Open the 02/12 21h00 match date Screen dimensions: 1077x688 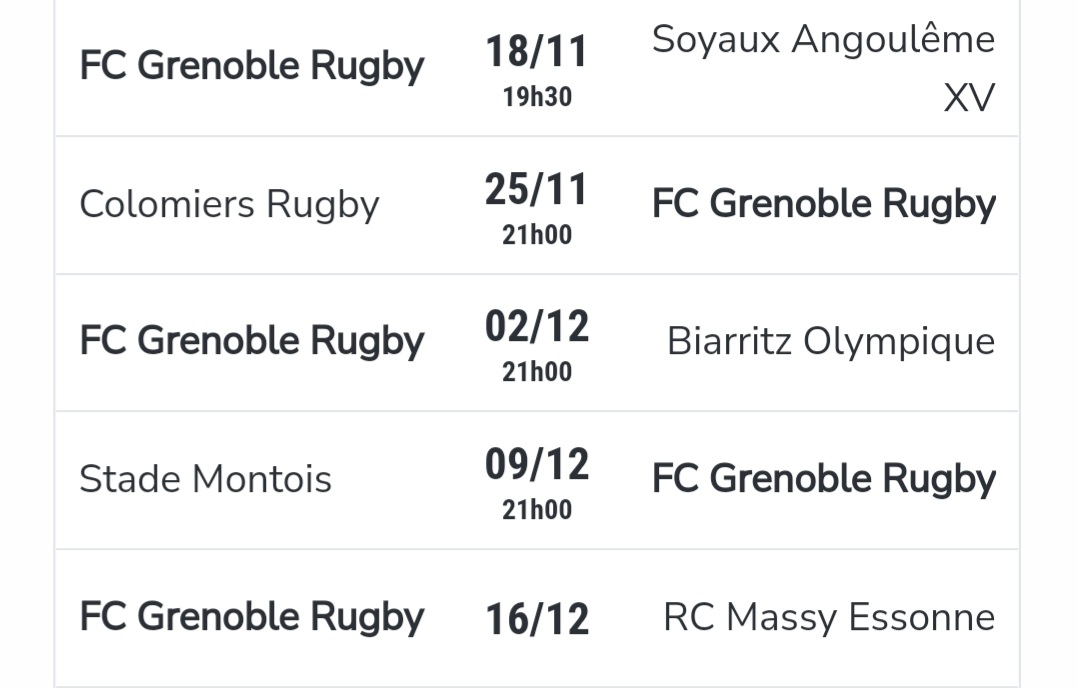(536, 345)
